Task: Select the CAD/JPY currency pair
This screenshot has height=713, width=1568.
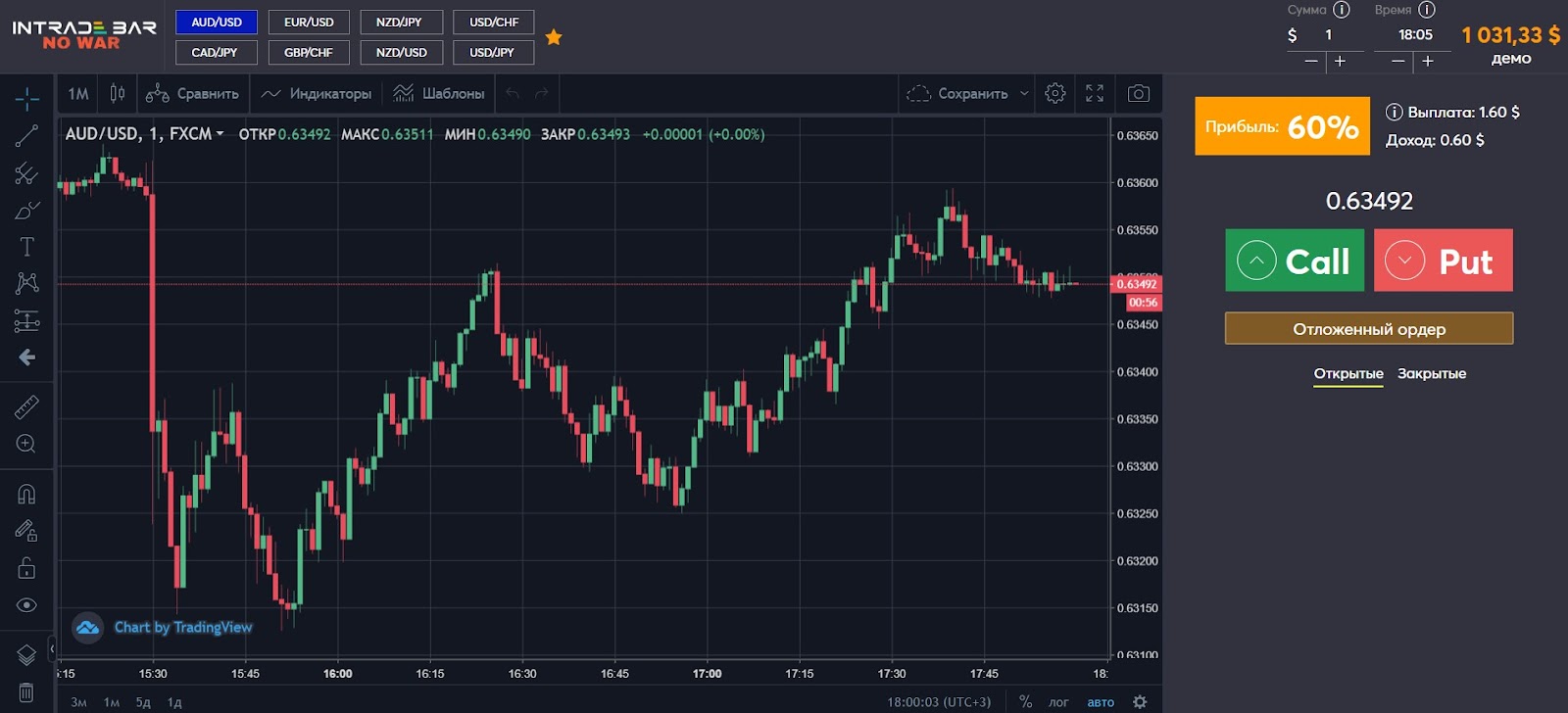Action: pyautogui.click(x=217, y=53)
